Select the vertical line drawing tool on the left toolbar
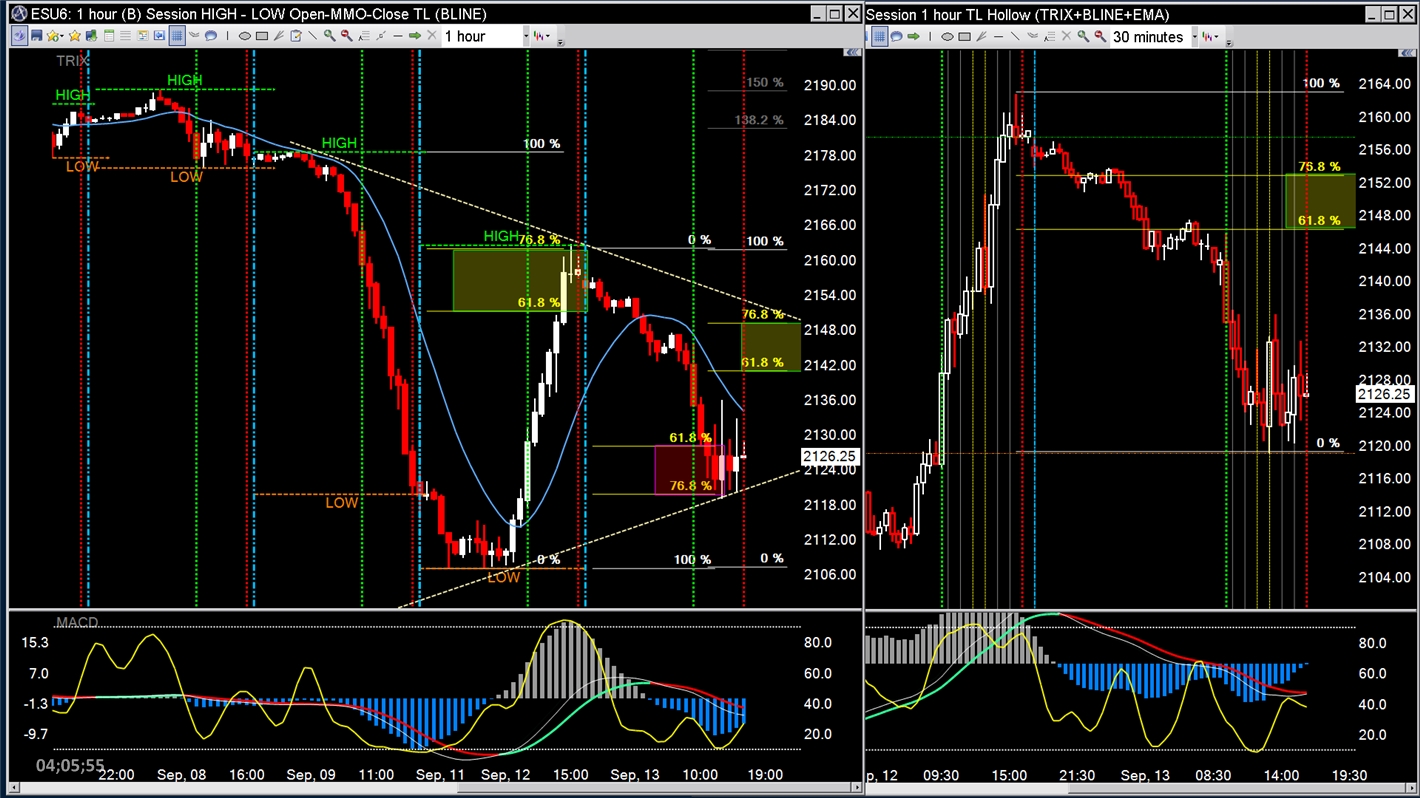Image resolution: width=1420 pixels, height=798 pixels. click(x=229, y=36)
